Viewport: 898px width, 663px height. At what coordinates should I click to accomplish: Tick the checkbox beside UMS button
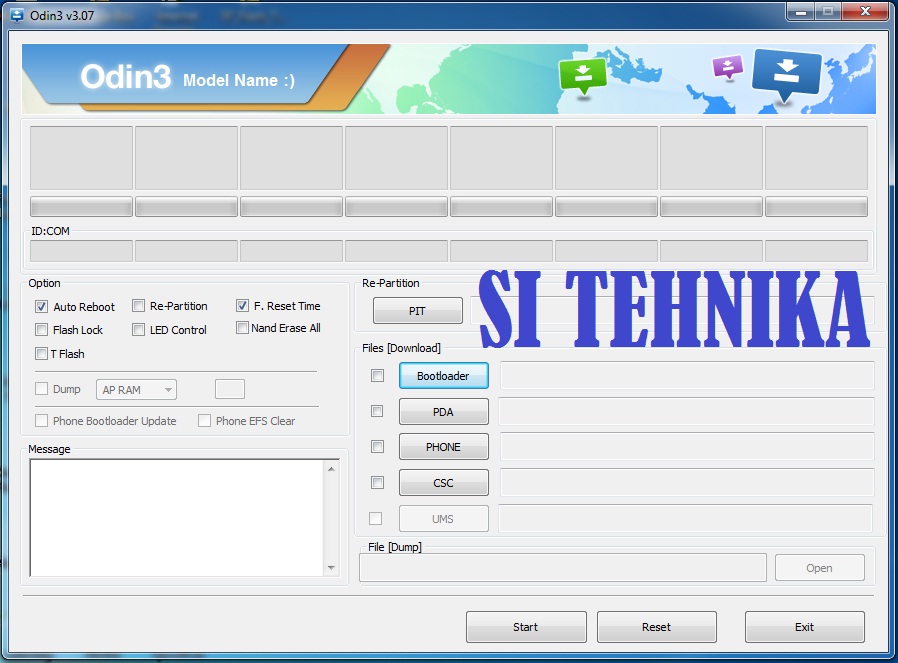pyautogui.click(x=376, y=518)
